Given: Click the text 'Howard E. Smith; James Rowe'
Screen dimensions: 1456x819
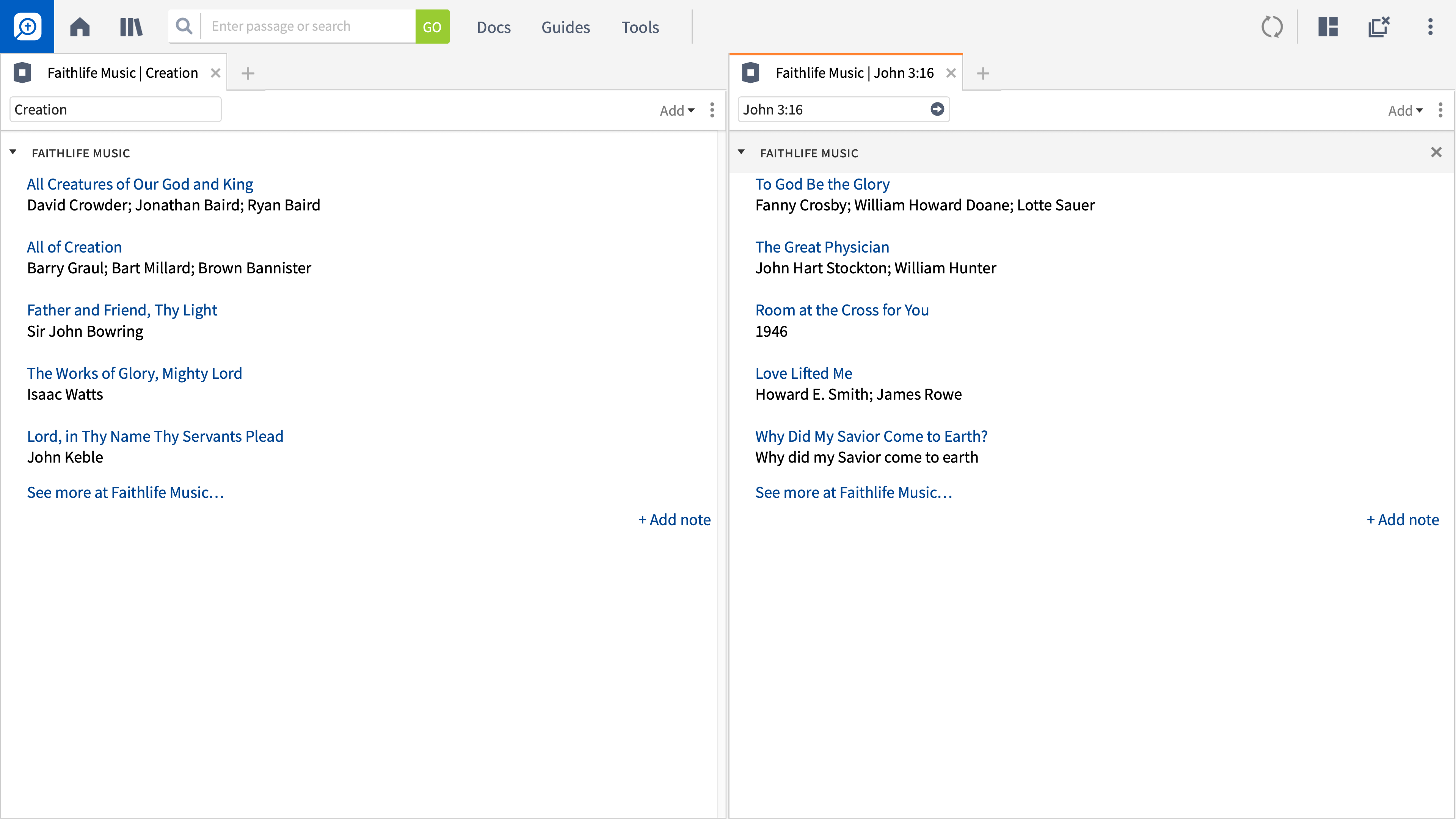Looking at the screenshot, I should pos(858,394).
